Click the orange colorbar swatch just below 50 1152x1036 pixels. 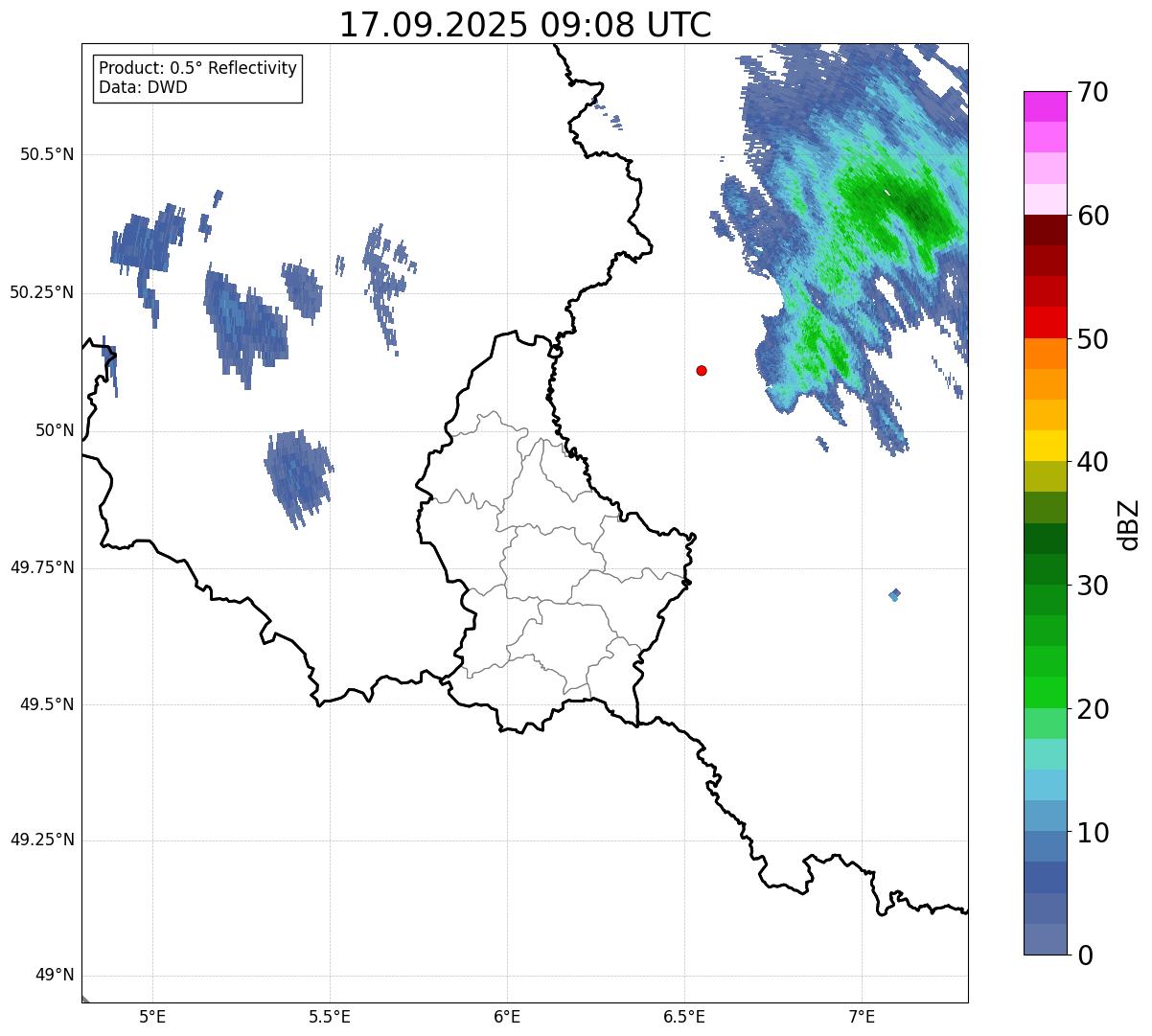[1045, 354]
